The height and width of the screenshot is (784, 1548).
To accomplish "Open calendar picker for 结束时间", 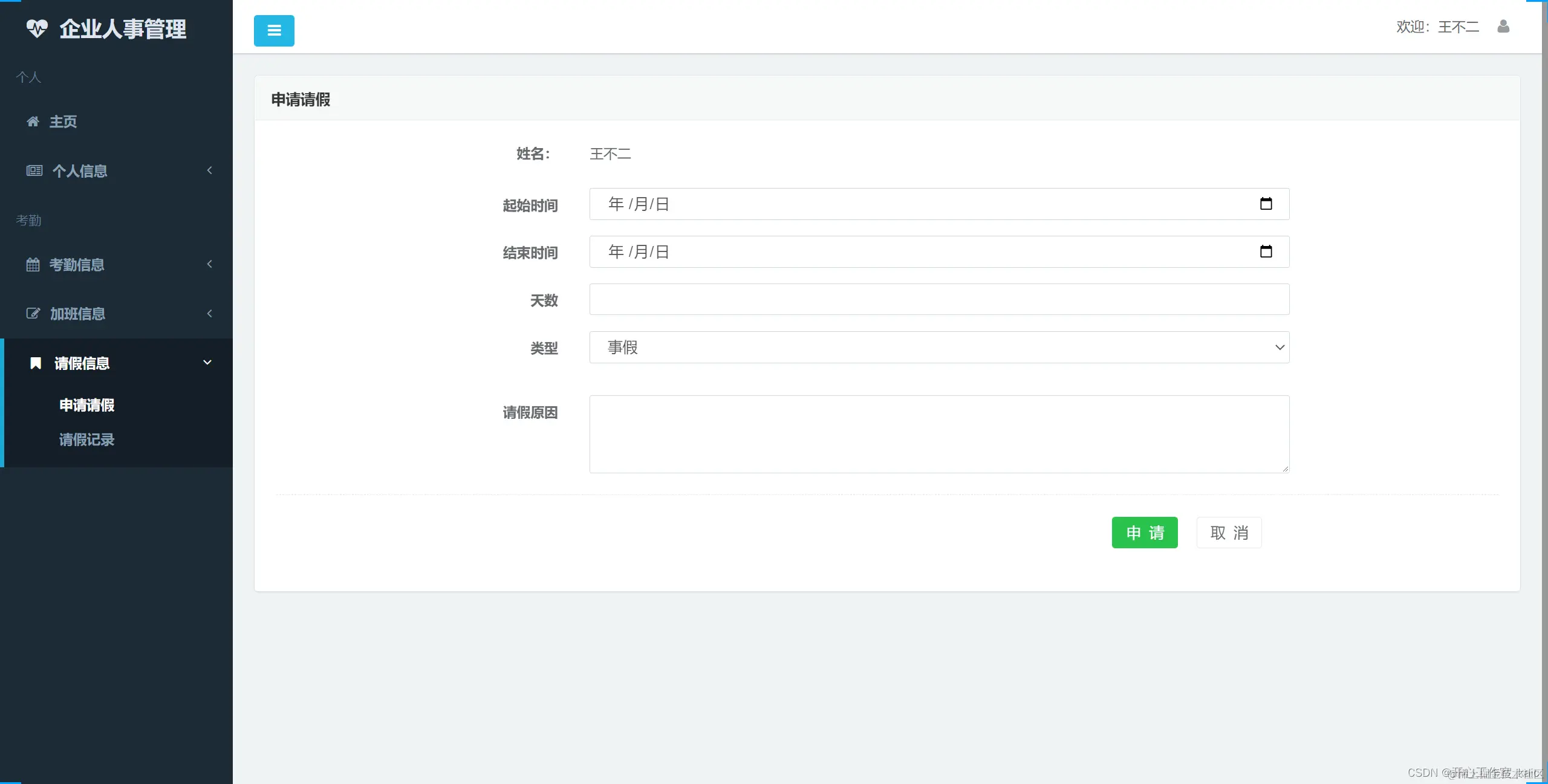I will 1266,252.
